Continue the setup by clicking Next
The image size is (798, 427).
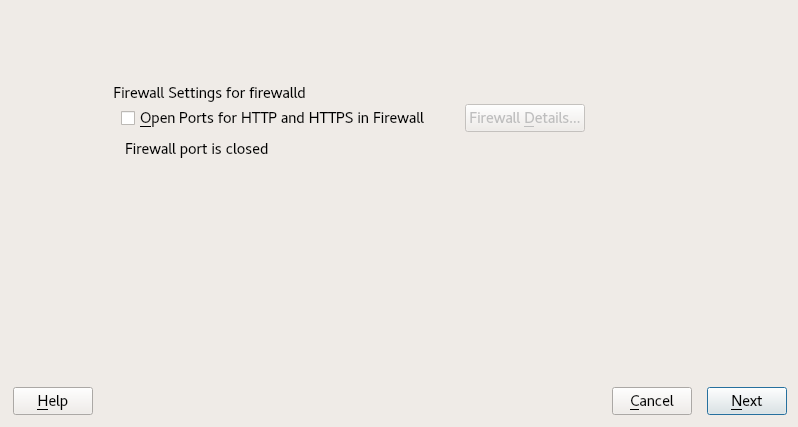pos(746,401)
